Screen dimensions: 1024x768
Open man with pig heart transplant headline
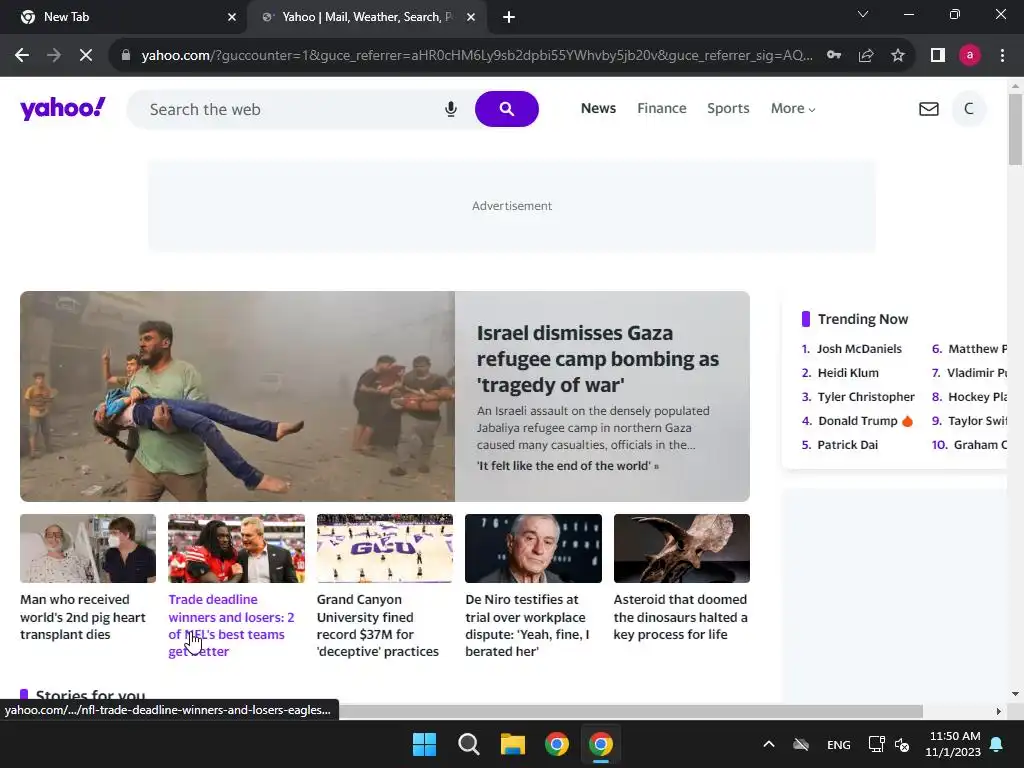click(x=83, y=616)
